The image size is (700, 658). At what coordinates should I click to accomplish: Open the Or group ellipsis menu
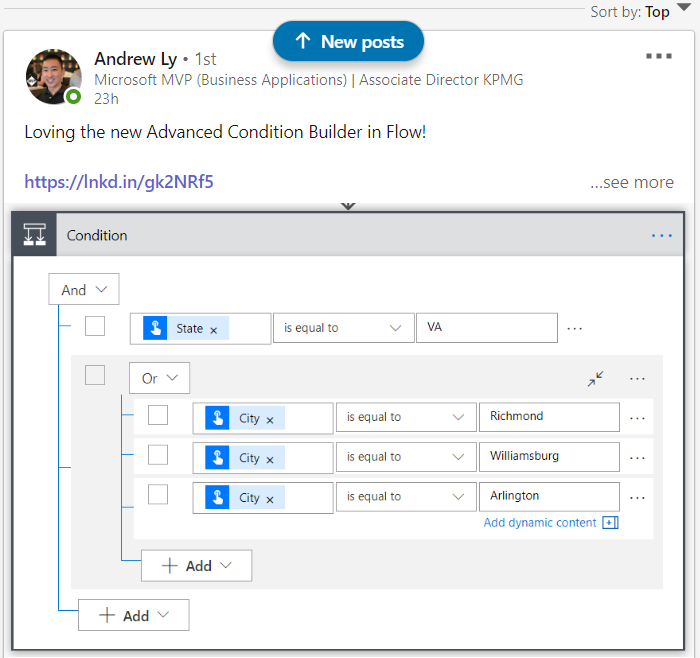pyautogui.click(x=637, y=379)
